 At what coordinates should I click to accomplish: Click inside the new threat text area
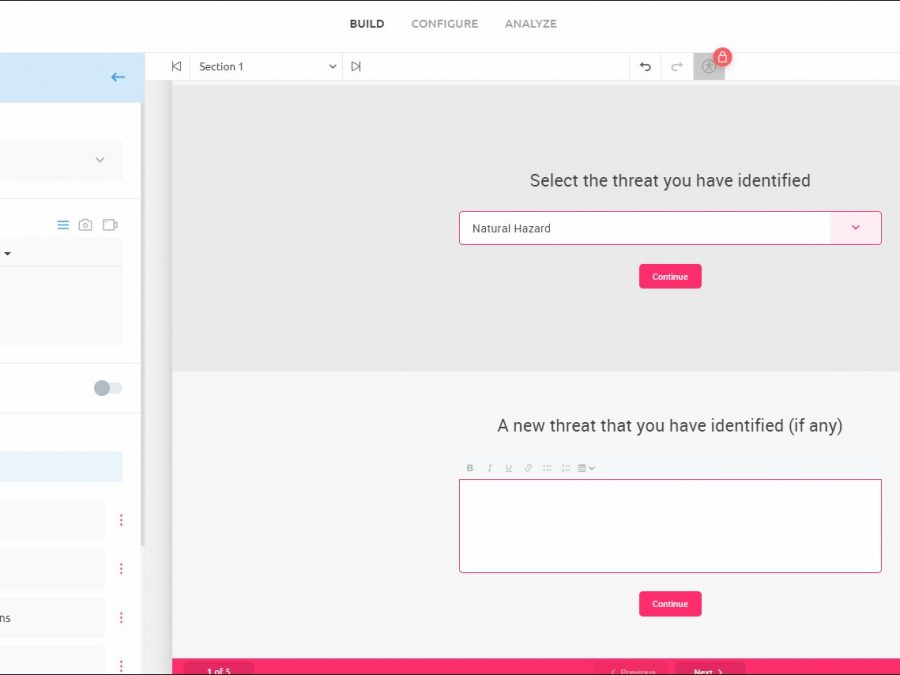click(670, 525)
